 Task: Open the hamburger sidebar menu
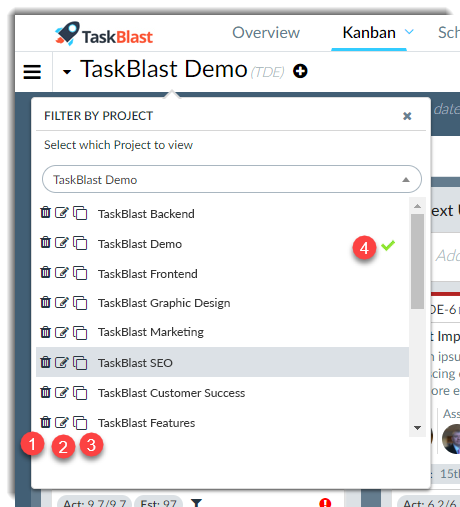(32, 72)
